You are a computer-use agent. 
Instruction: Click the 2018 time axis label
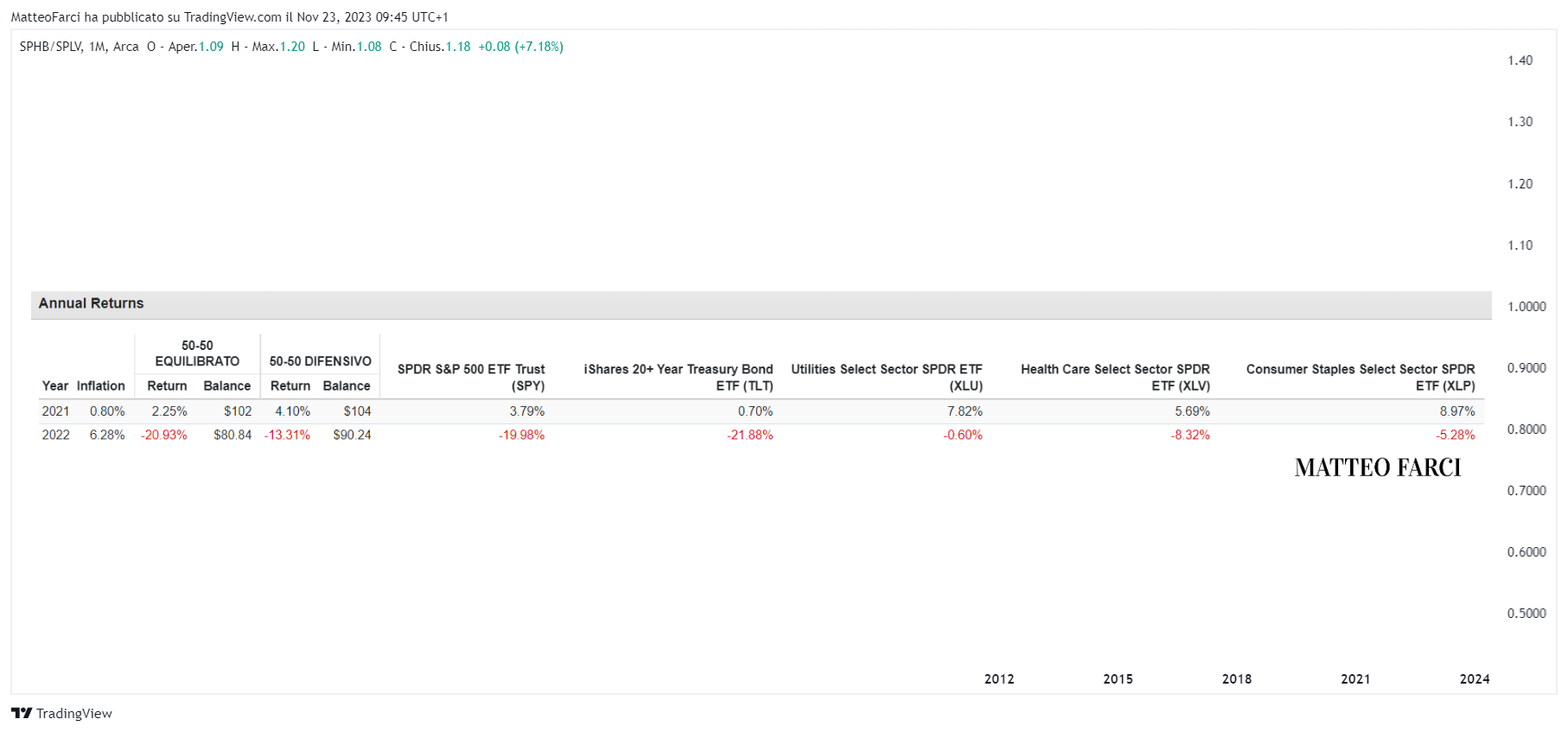pyautogui.click(x=1237, y=679)
